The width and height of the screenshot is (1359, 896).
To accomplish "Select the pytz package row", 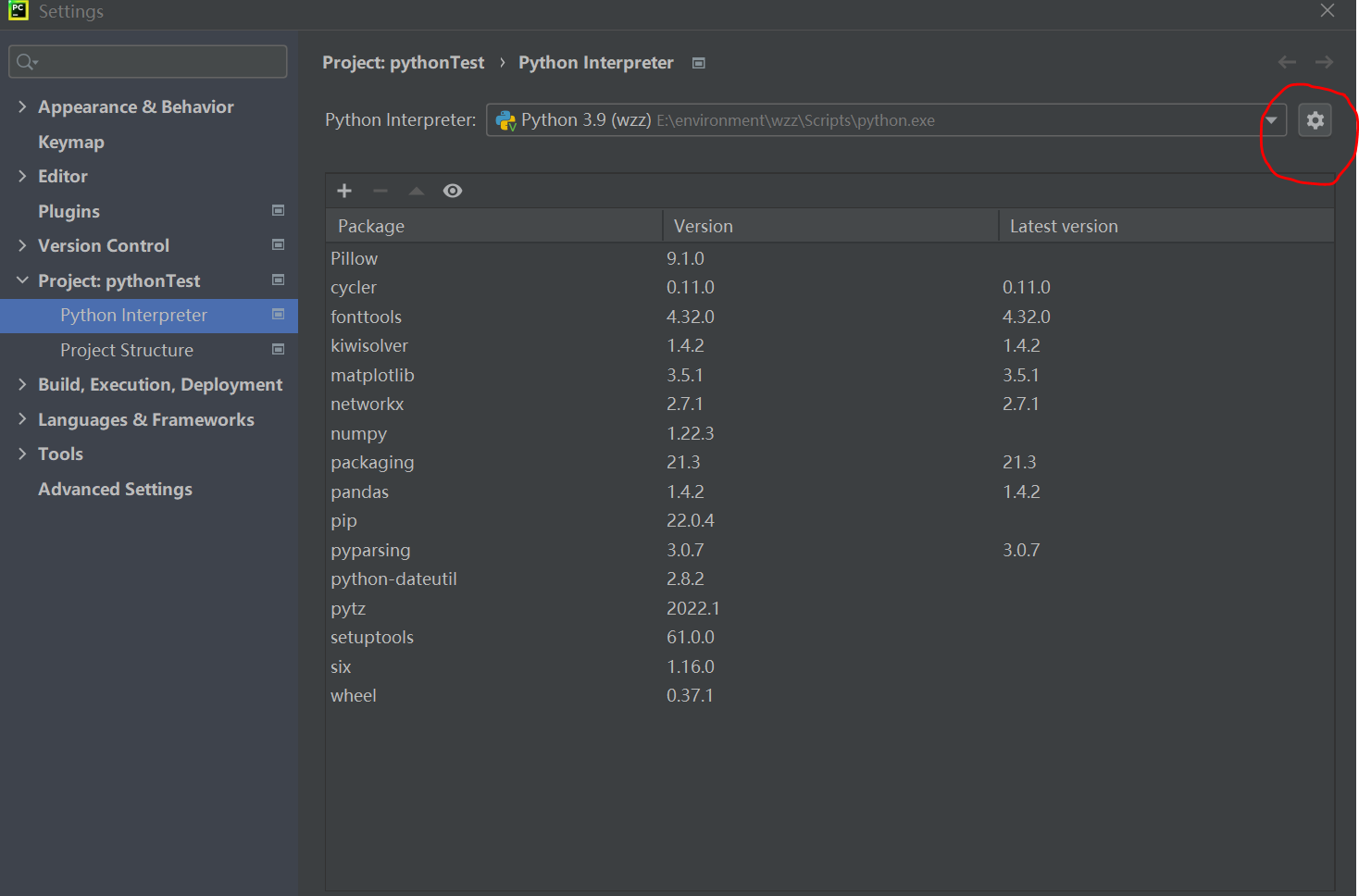I will (x=829, y=608).
